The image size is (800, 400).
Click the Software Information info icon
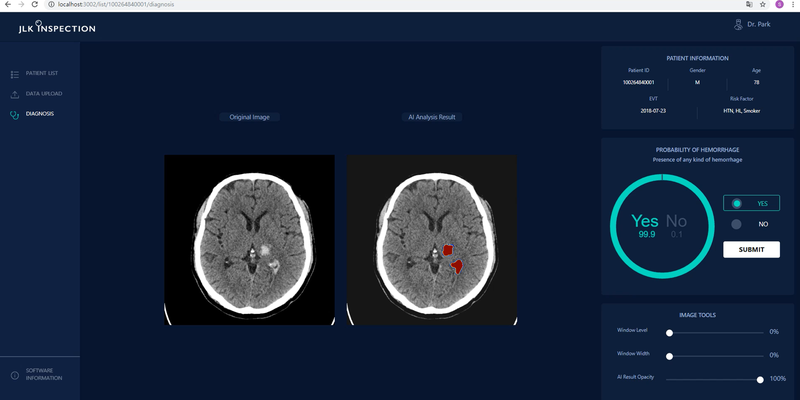(x=15, y=375)
